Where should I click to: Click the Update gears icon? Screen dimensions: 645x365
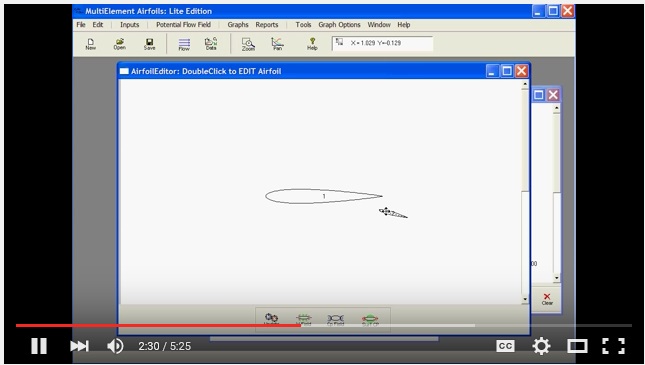point(271,319)
